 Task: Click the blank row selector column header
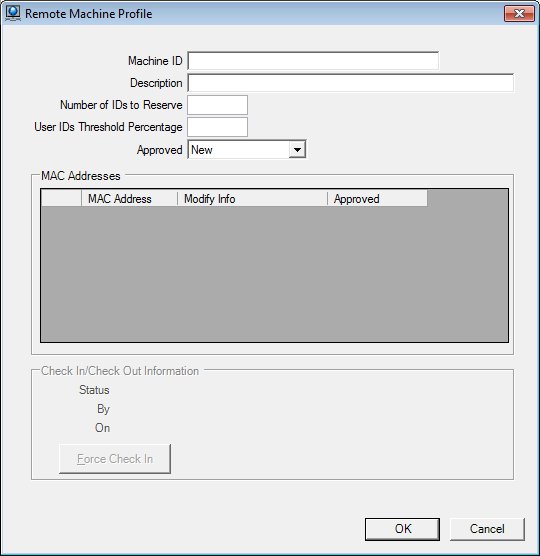61,199
